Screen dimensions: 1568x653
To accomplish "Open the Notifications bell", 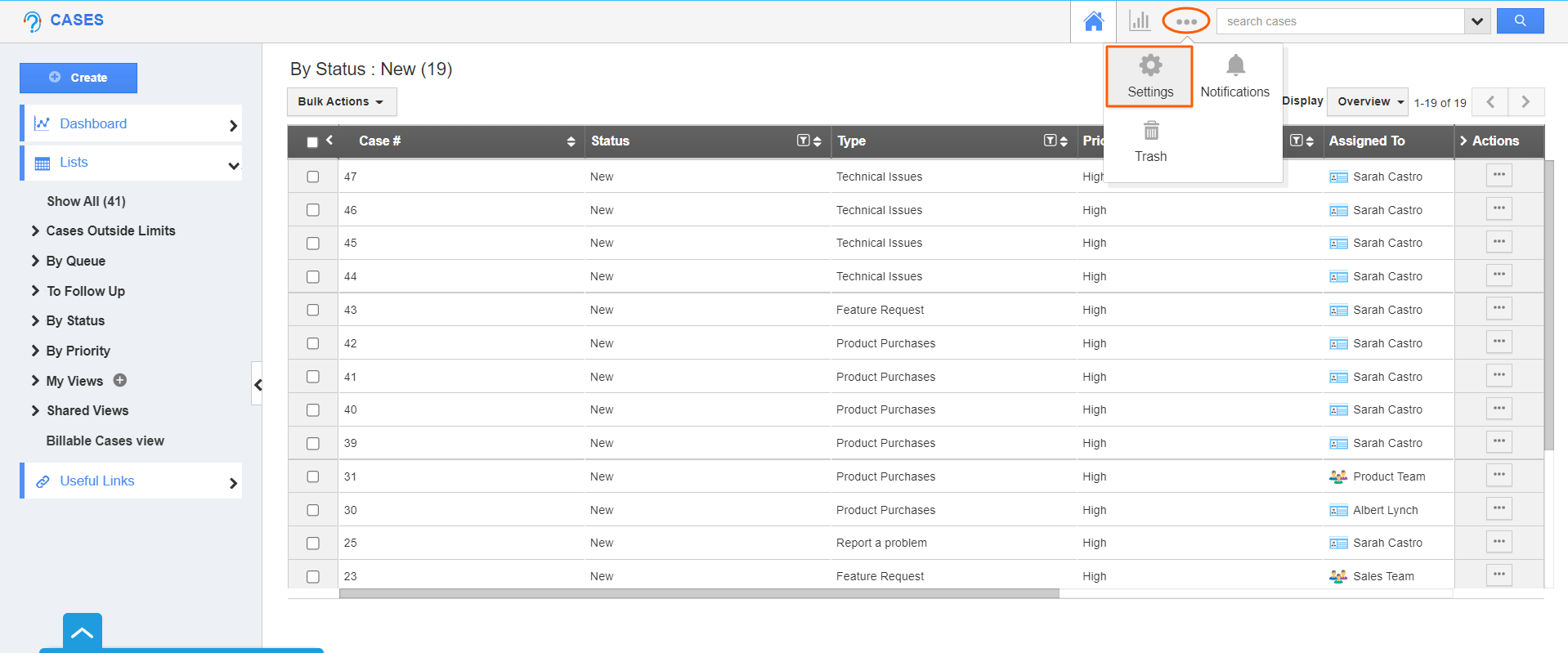I will pos(1234,76).
